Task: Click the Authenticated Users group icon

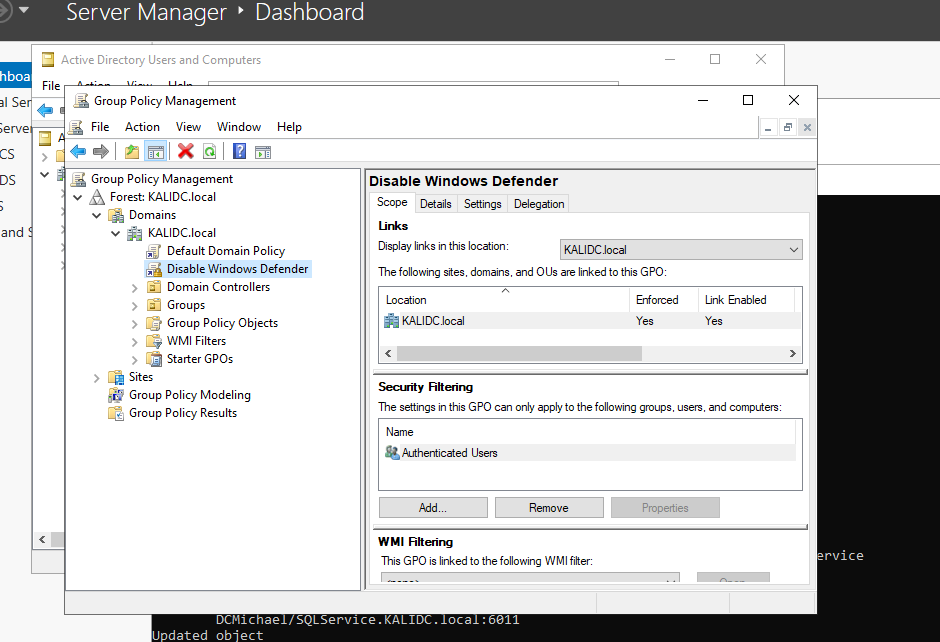Action: pos(392,453)
